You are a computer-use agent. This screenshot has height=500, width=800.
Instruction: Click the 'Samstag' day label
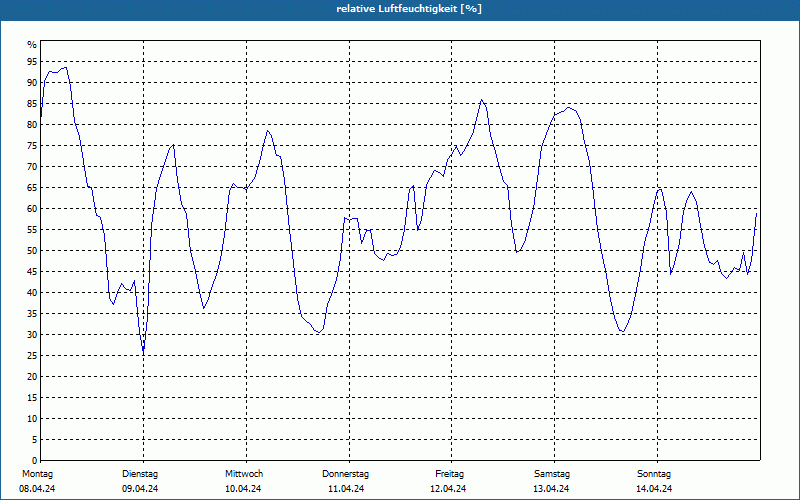552,474
